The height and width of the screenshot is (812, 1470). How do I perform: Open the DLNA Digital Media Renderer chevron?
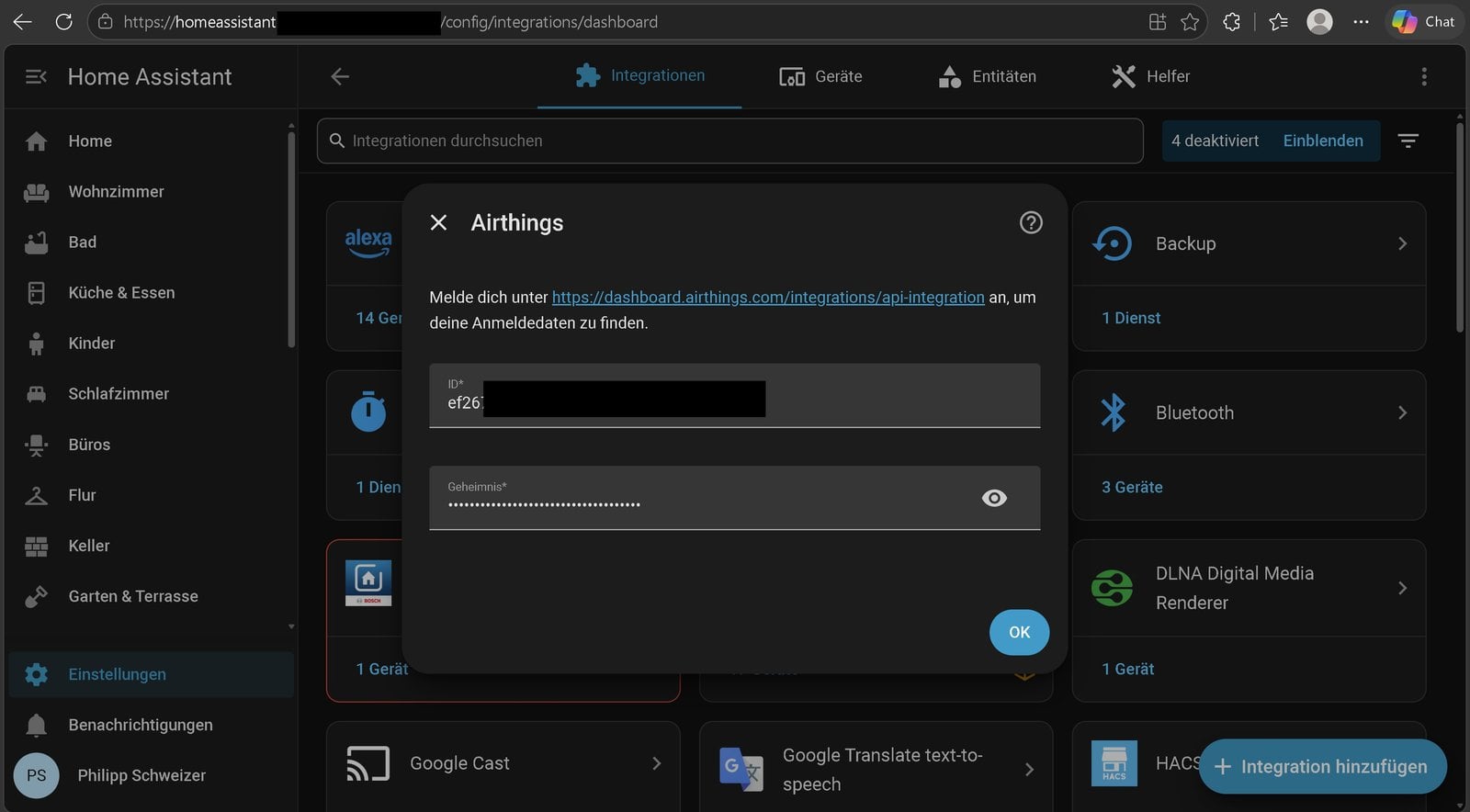1402,588
